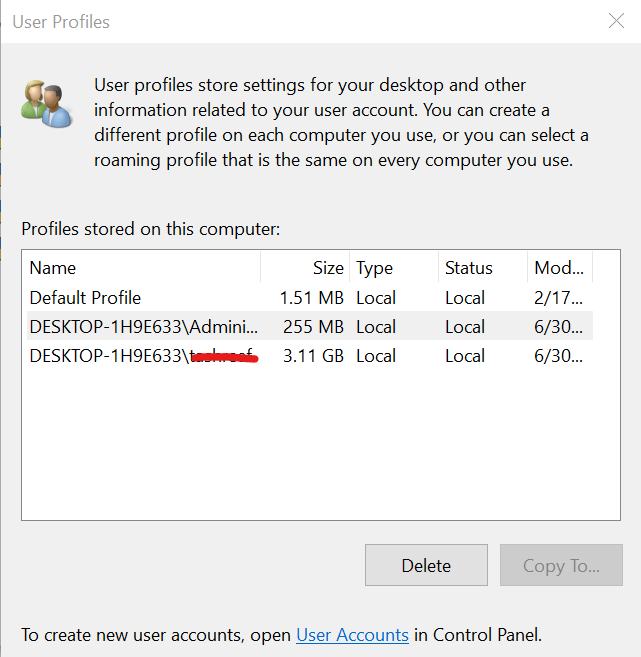This screenshot has height=657, width=641.
Task: Sort profiles by Name column header
Action: [x=143, y=268]
